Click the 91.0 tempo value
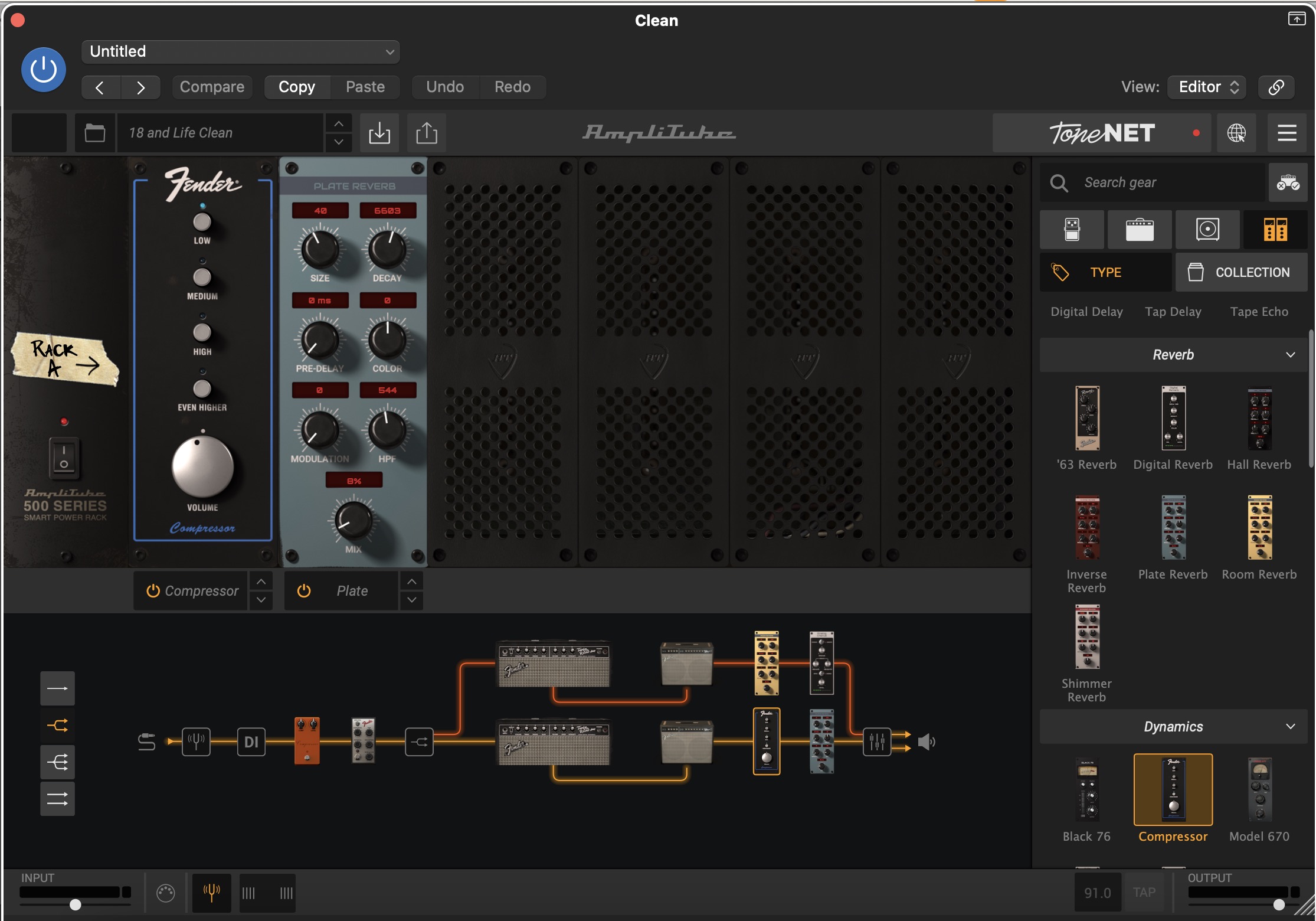 click(x=1098, y=892)
